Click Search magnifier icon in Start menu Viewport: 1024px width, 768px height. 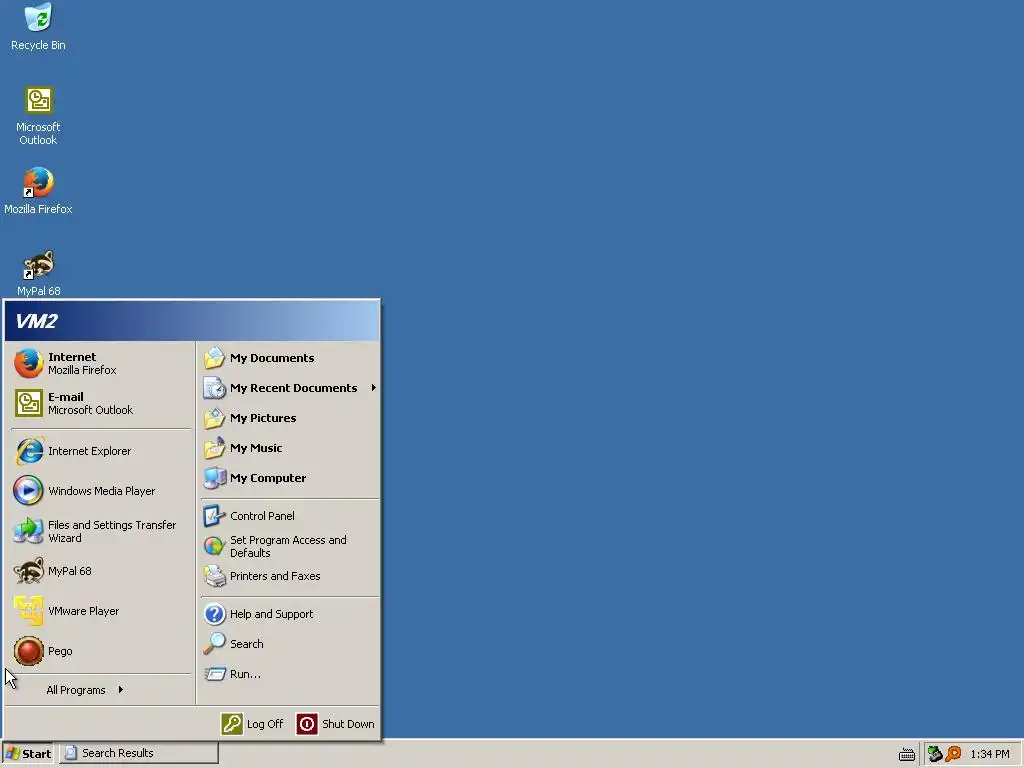(214, 644)
